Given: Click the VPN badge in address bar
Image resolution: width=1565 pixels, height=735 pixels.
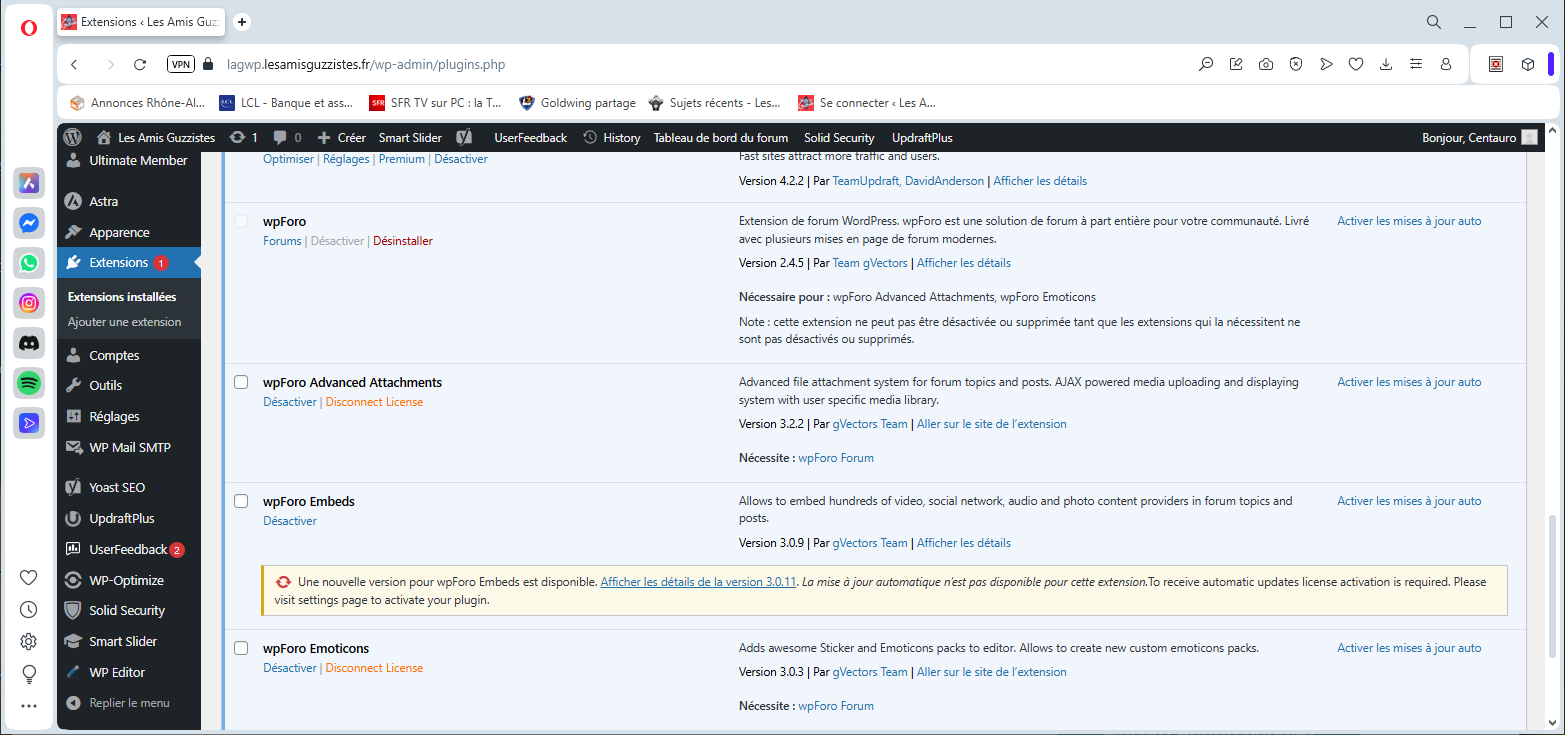Looking at the screenshot, I should click(181, 64).
